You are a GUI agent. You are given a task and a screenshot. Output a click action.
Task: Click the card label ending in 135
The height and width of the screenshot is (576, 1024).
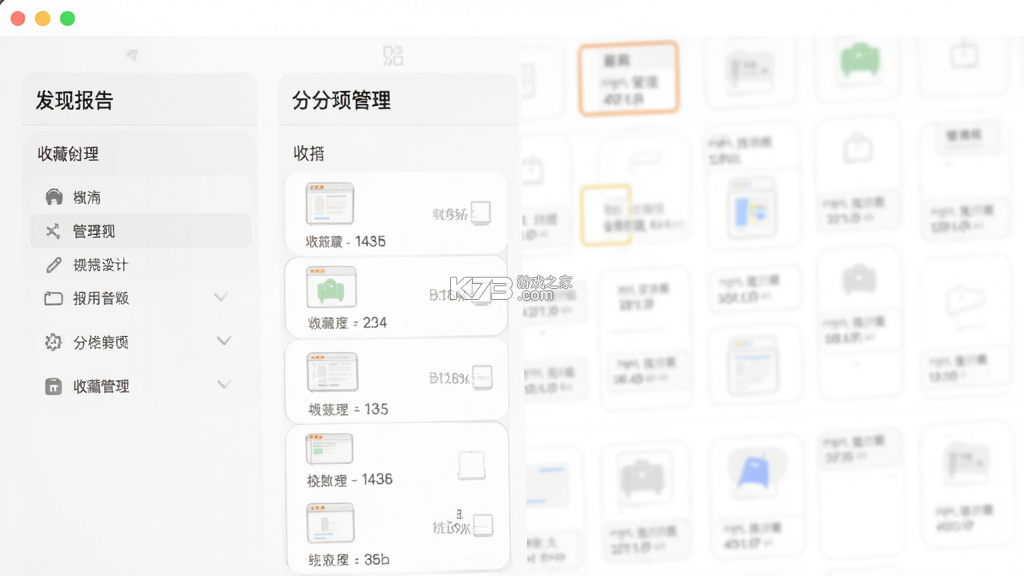348,409
